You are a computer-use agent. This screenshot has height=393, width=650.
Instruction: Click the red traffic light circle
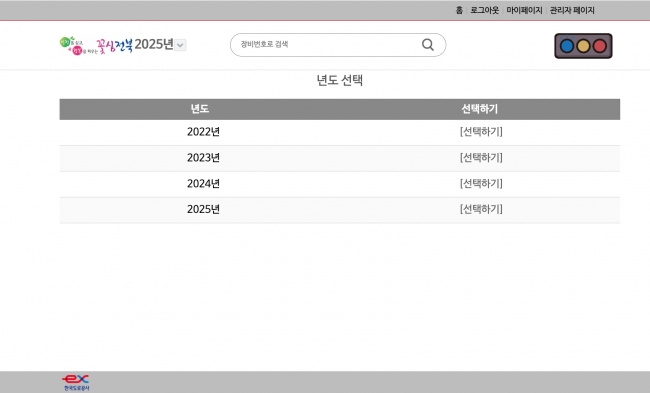599,46
